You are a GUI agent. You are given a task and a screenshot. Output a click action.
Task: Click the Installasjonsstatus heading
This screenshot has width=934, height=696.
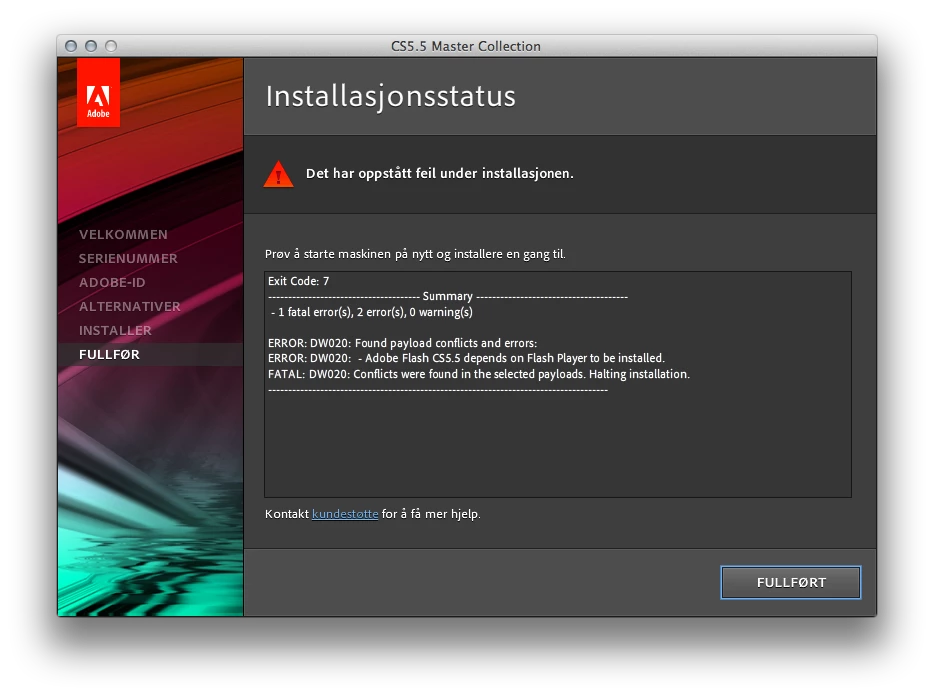[391, 96]
